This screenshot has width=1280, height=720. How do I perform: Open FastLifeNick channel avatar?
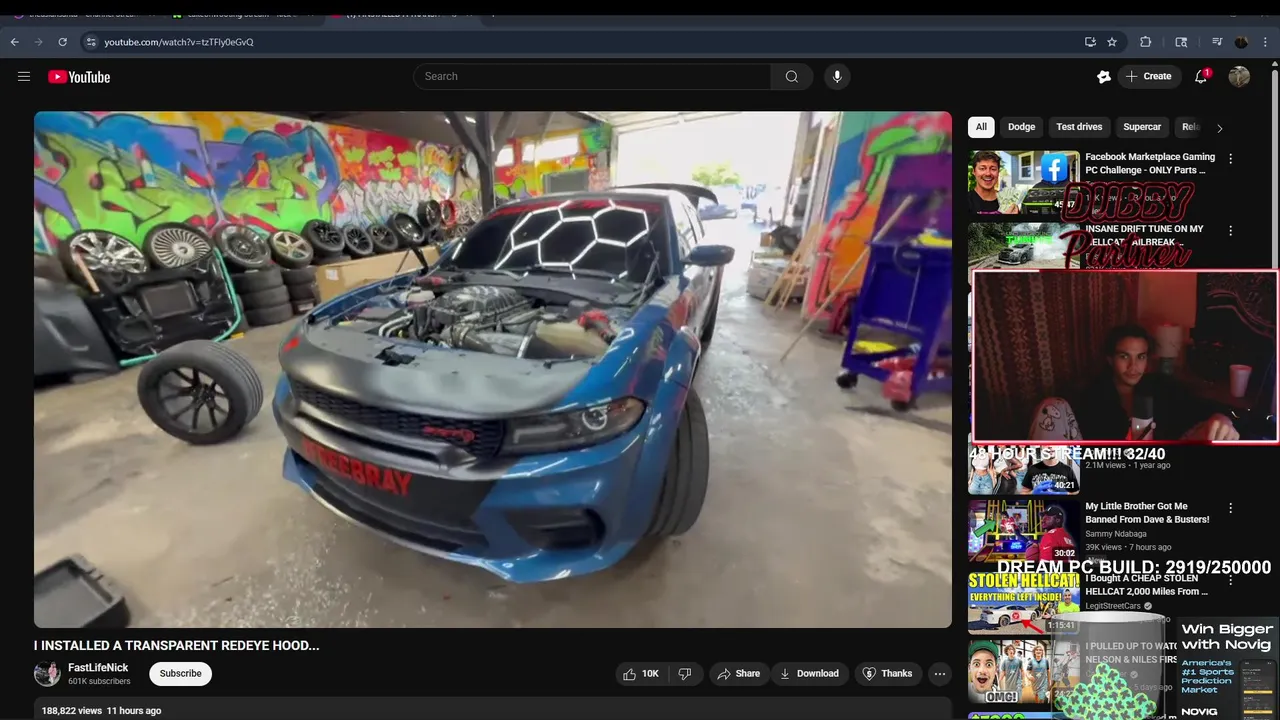[47, 673]
